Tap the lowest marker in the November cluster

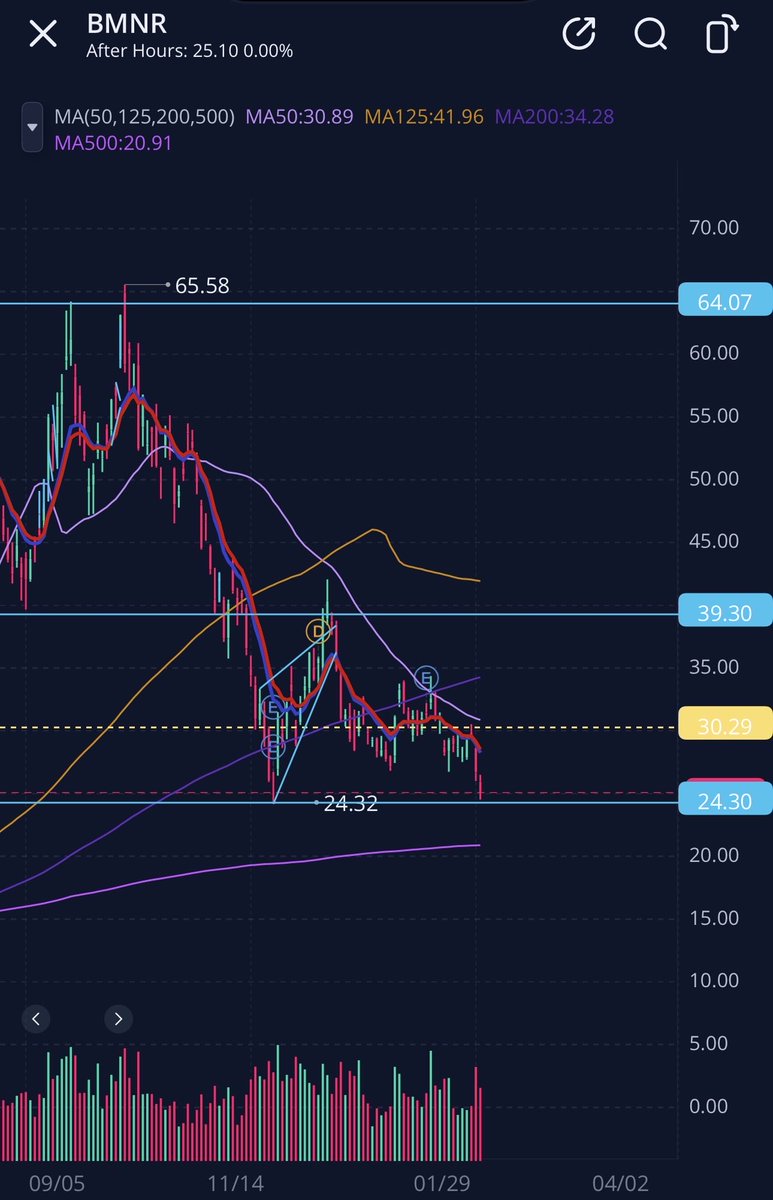pos(272,745)
